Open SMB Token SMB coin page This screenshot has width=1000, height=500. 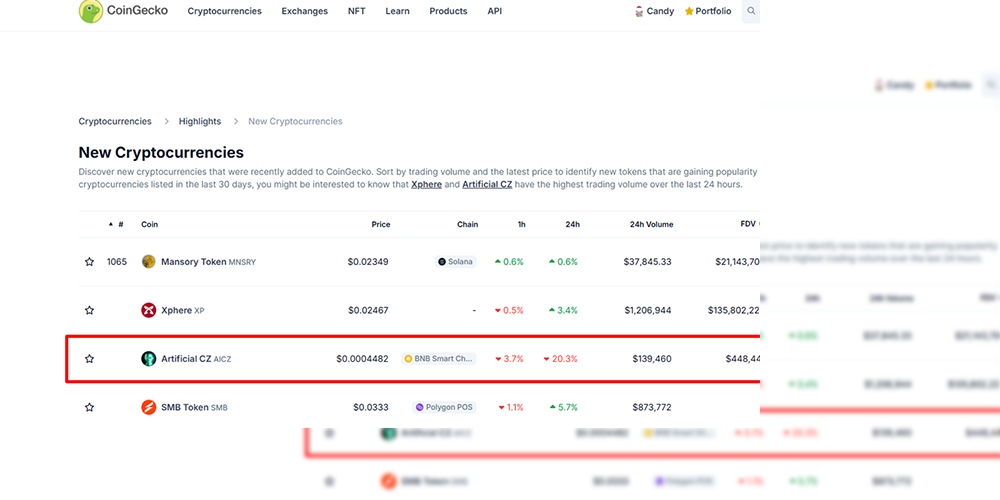(x=195, y=408)
